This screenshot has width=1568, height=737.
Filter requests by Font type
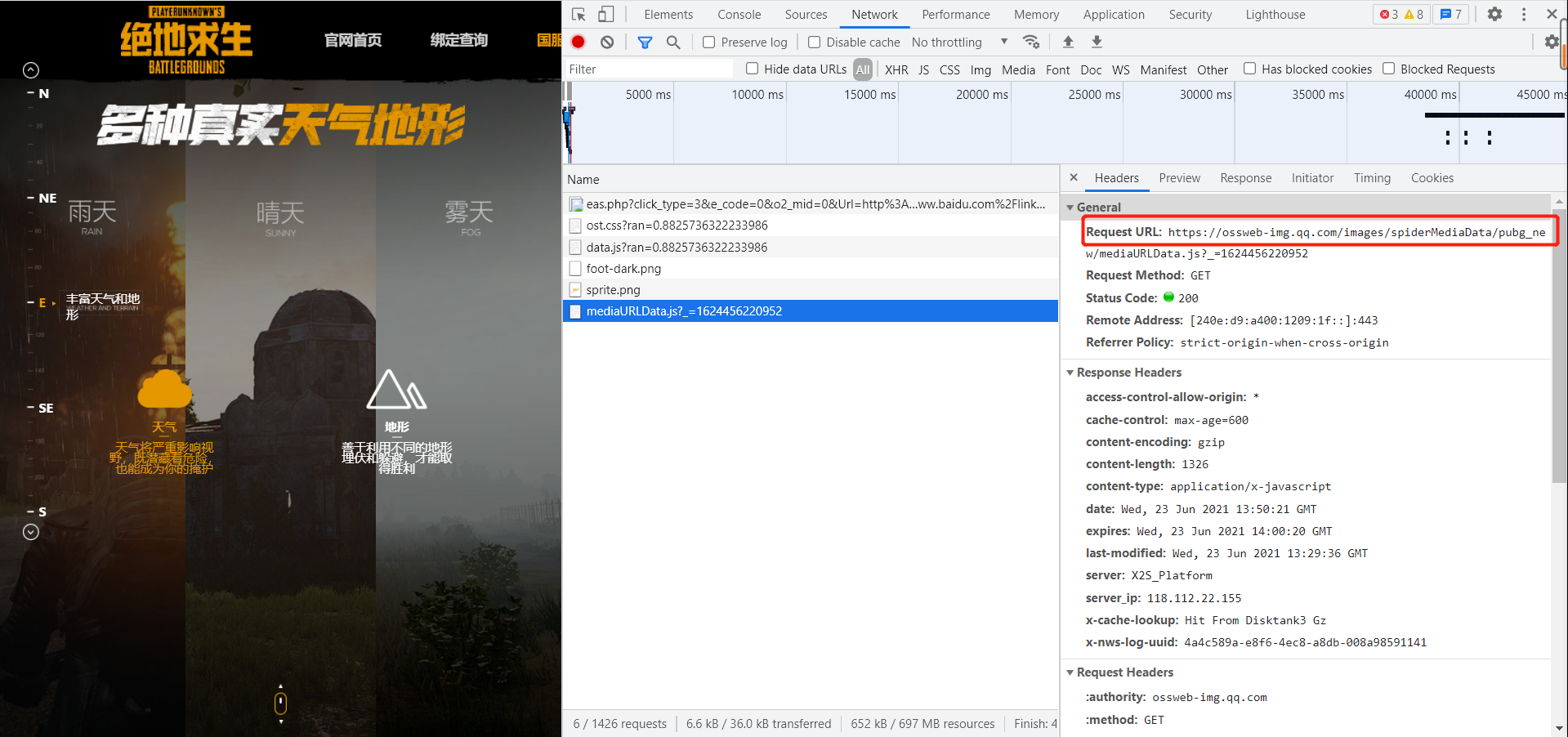(1057, 69)
